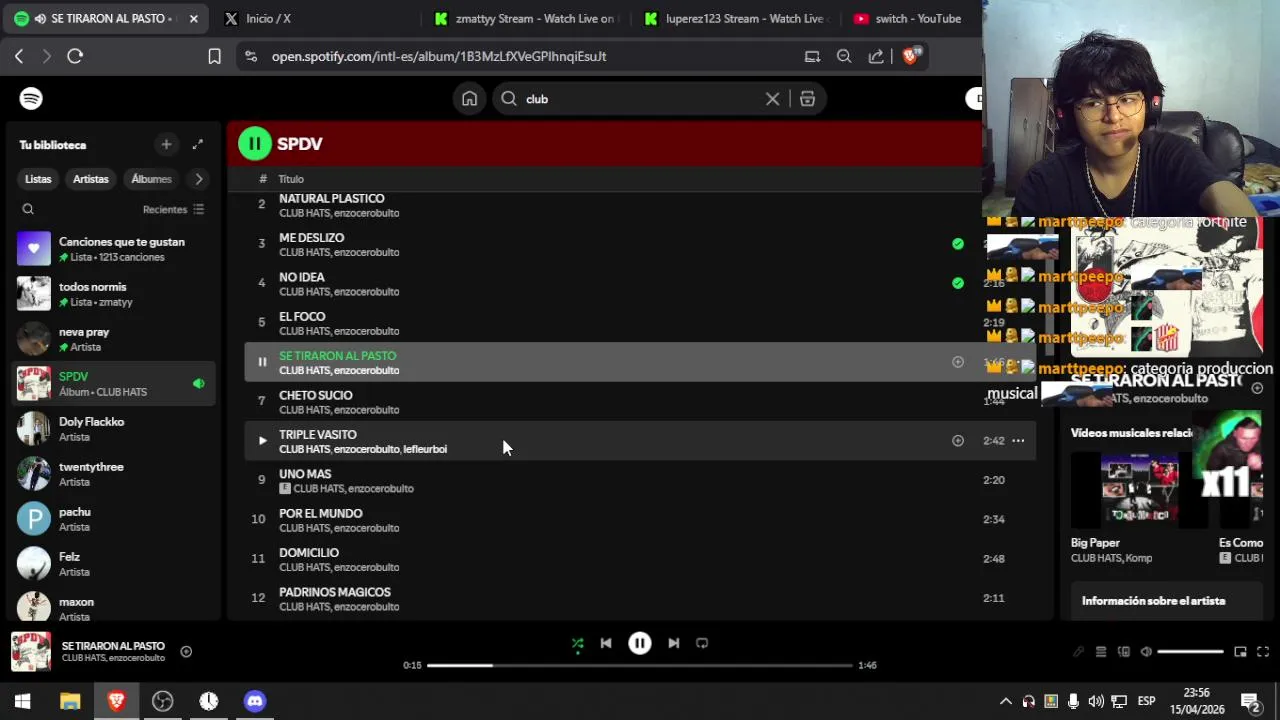Open browser zoom magnifier icon in address bar

844,56
